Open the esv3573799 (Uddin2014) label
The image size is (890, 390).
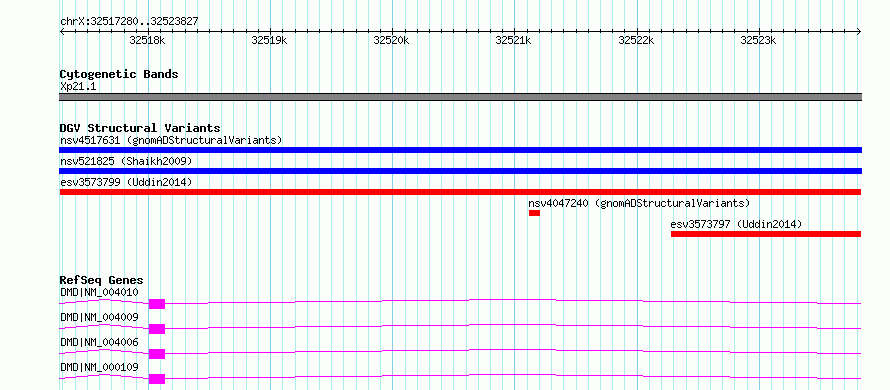pyautogui.click(x=126, y=182)
